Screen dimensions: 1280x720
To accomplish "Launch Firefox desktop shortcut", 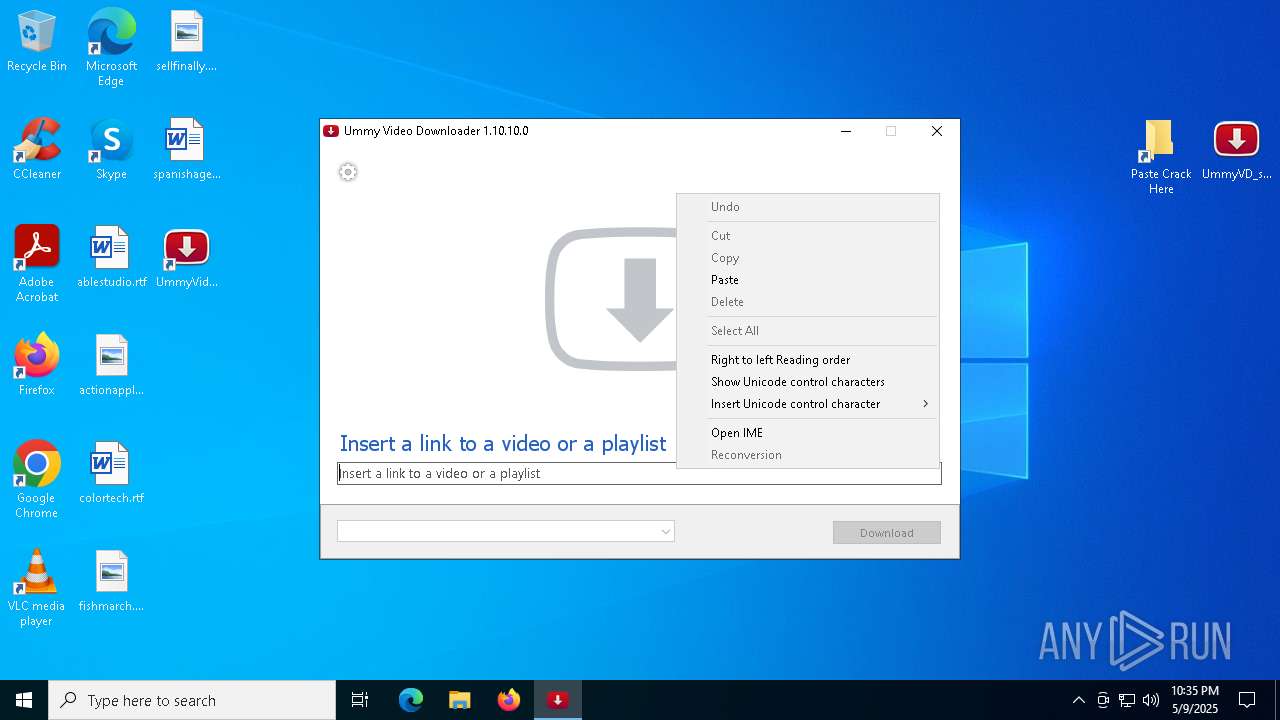I will (x=37, y=366).
